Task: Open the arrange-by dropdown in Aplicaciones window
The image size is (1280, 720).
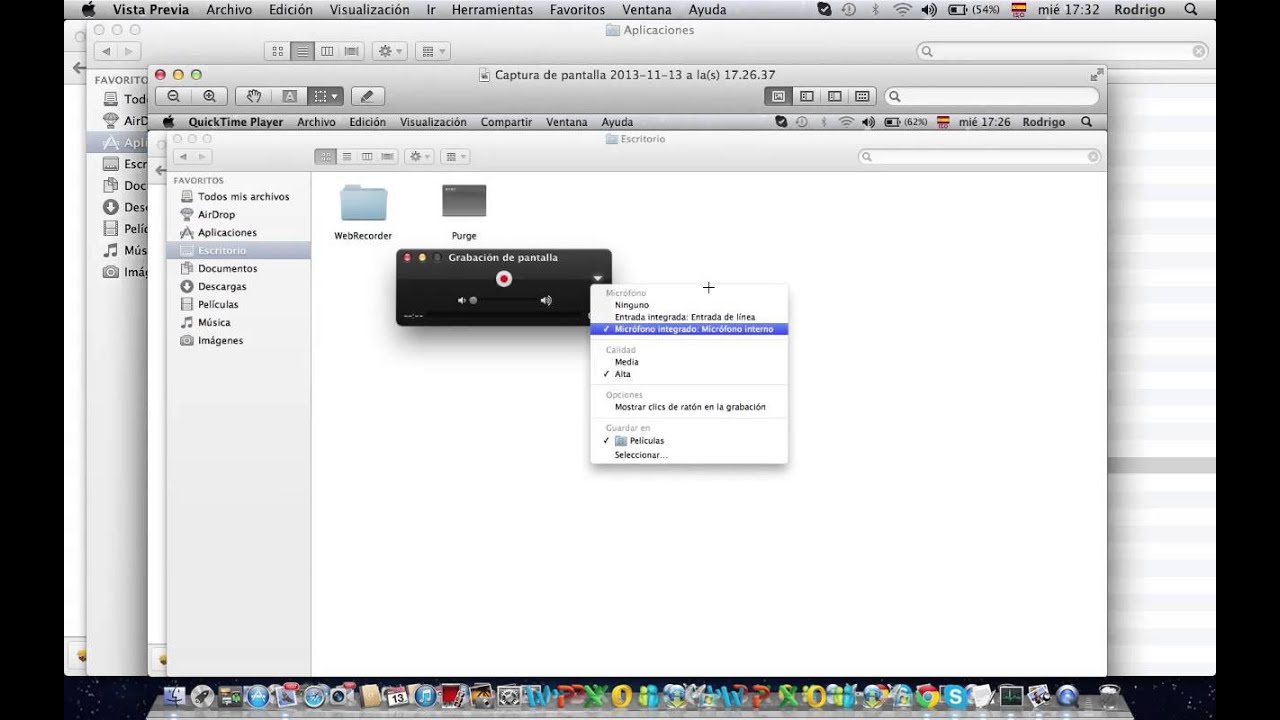Action: click(431, 51)
